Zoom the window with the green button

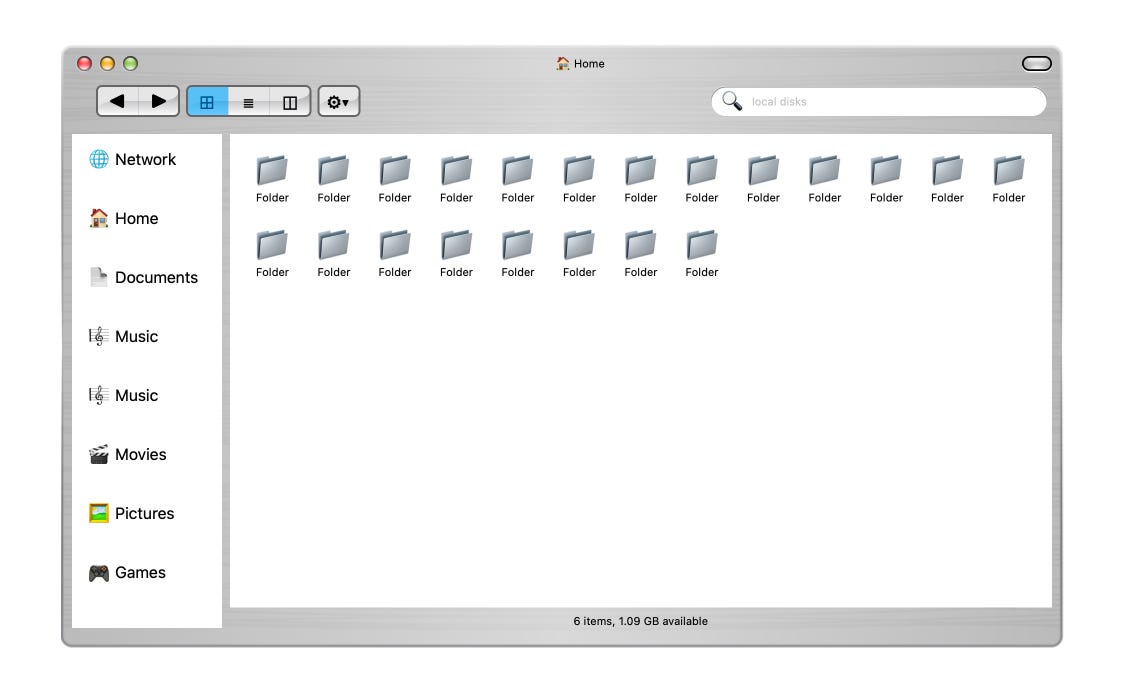click(130, 64)
